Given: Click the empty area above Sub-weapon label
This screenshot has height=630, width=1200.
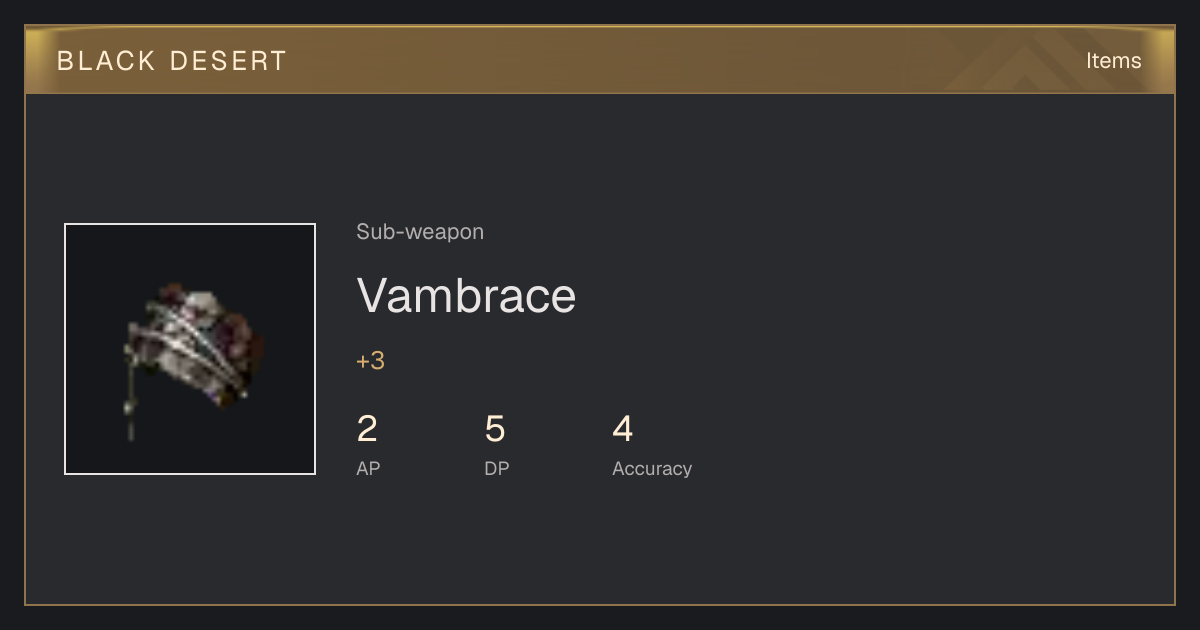Looking at the screenshot, I should coord(600,155).
